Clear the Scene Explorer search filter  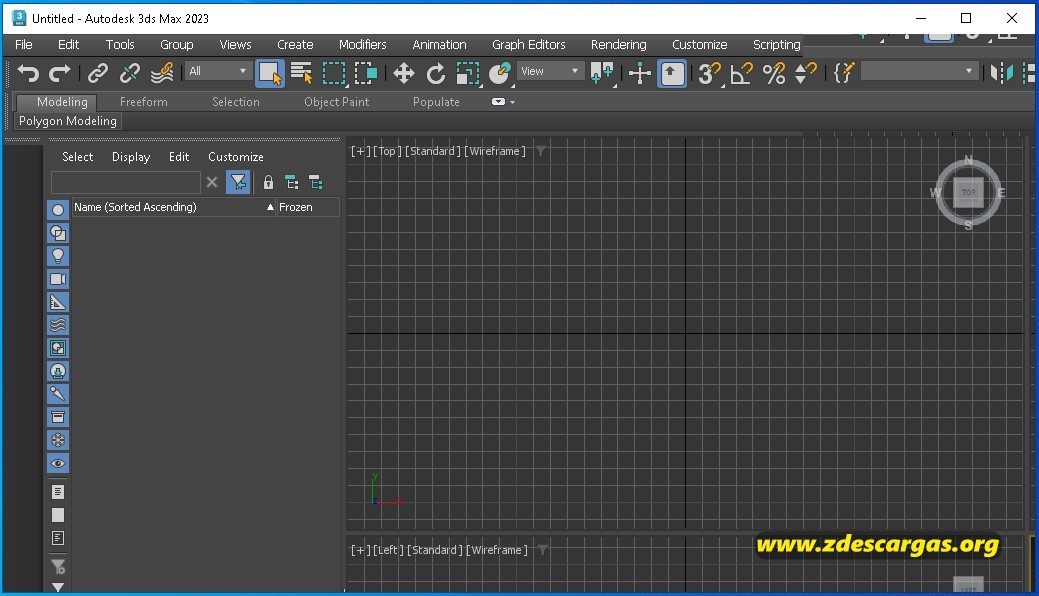(212, 182)
